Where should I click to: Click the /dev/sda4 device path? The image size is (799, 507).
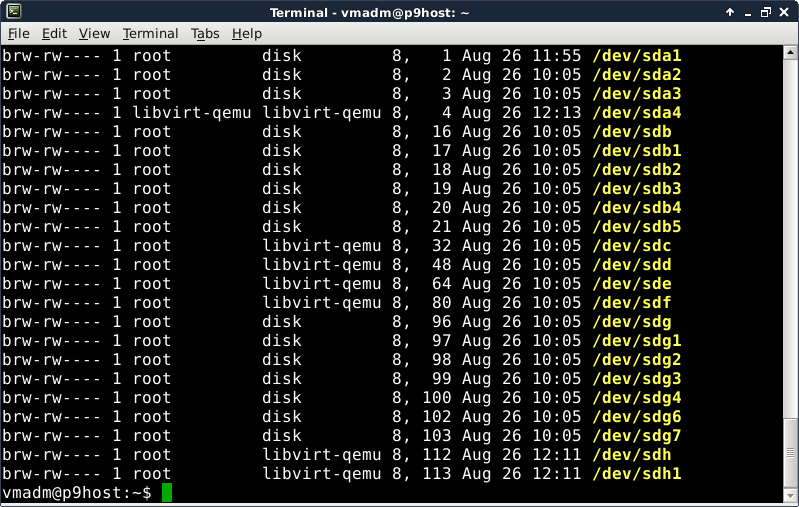pos(637,113)
